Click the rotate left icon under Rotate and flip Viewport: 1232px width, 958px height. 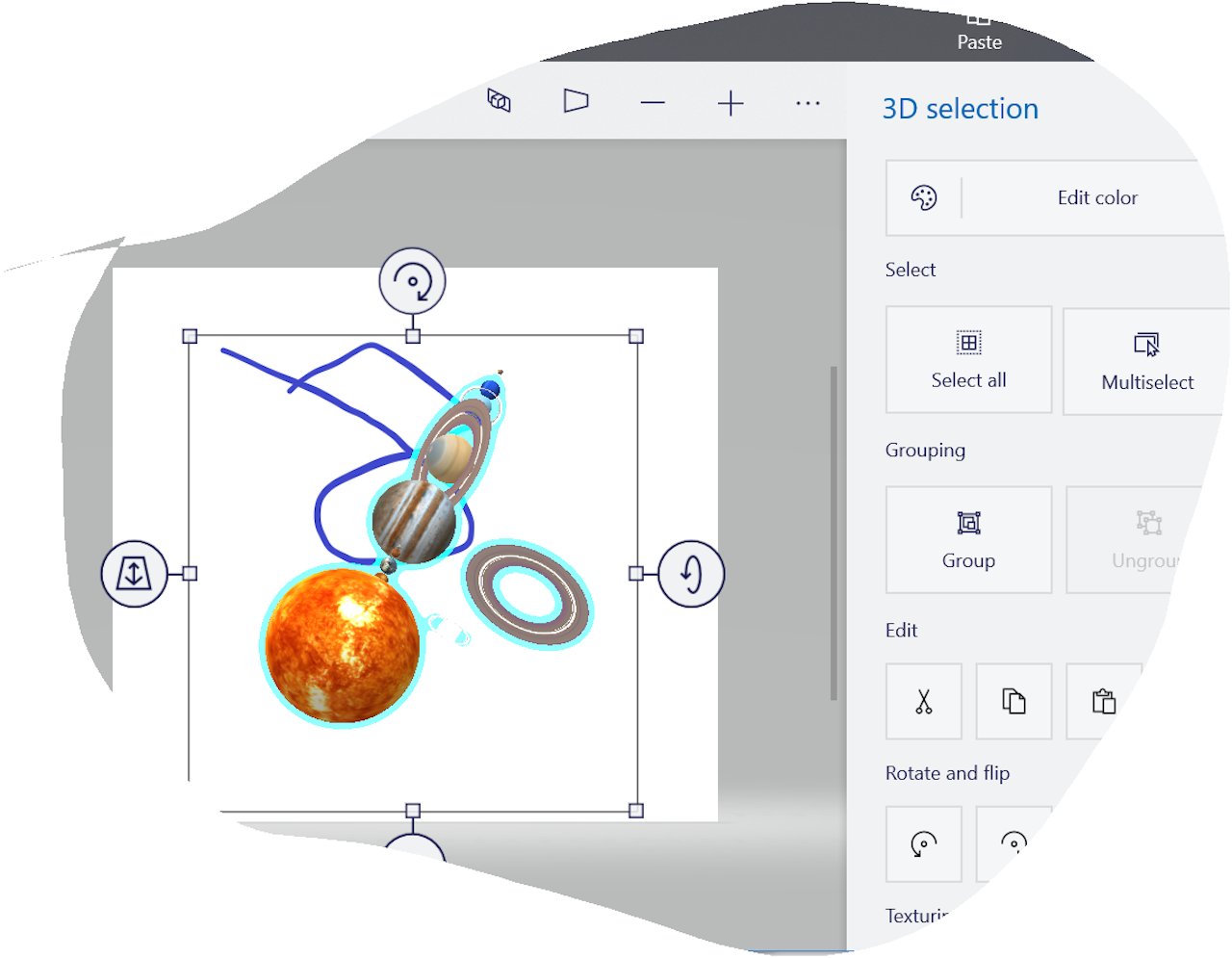pyautogui.click(x=923, y=844)
